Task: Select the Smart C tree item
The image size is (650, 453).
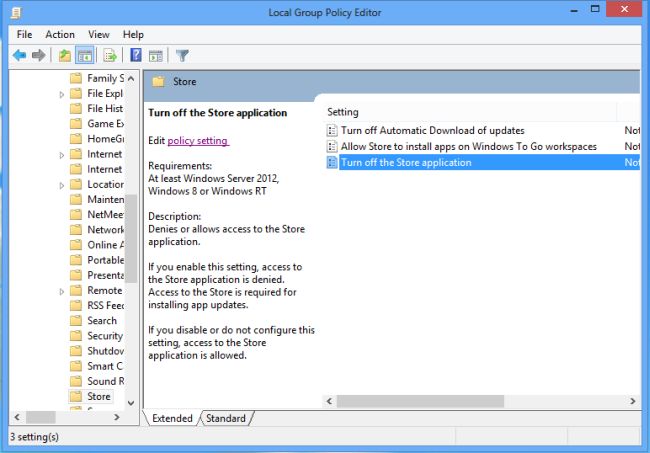Action: pos(105,366)
